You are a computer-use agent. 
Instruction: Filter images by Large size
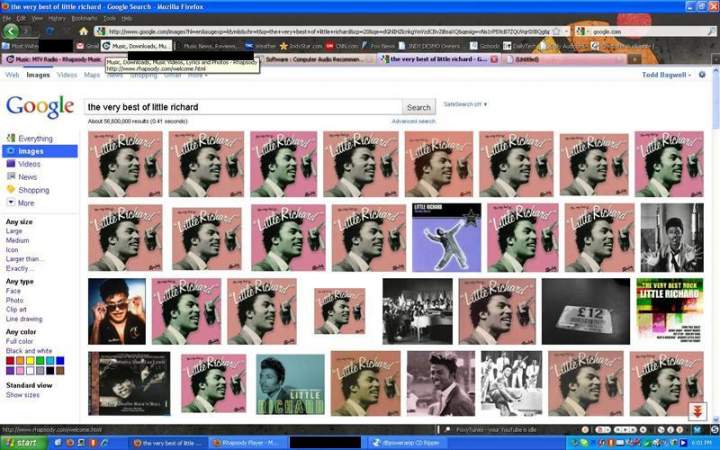[x=14, y=231]
